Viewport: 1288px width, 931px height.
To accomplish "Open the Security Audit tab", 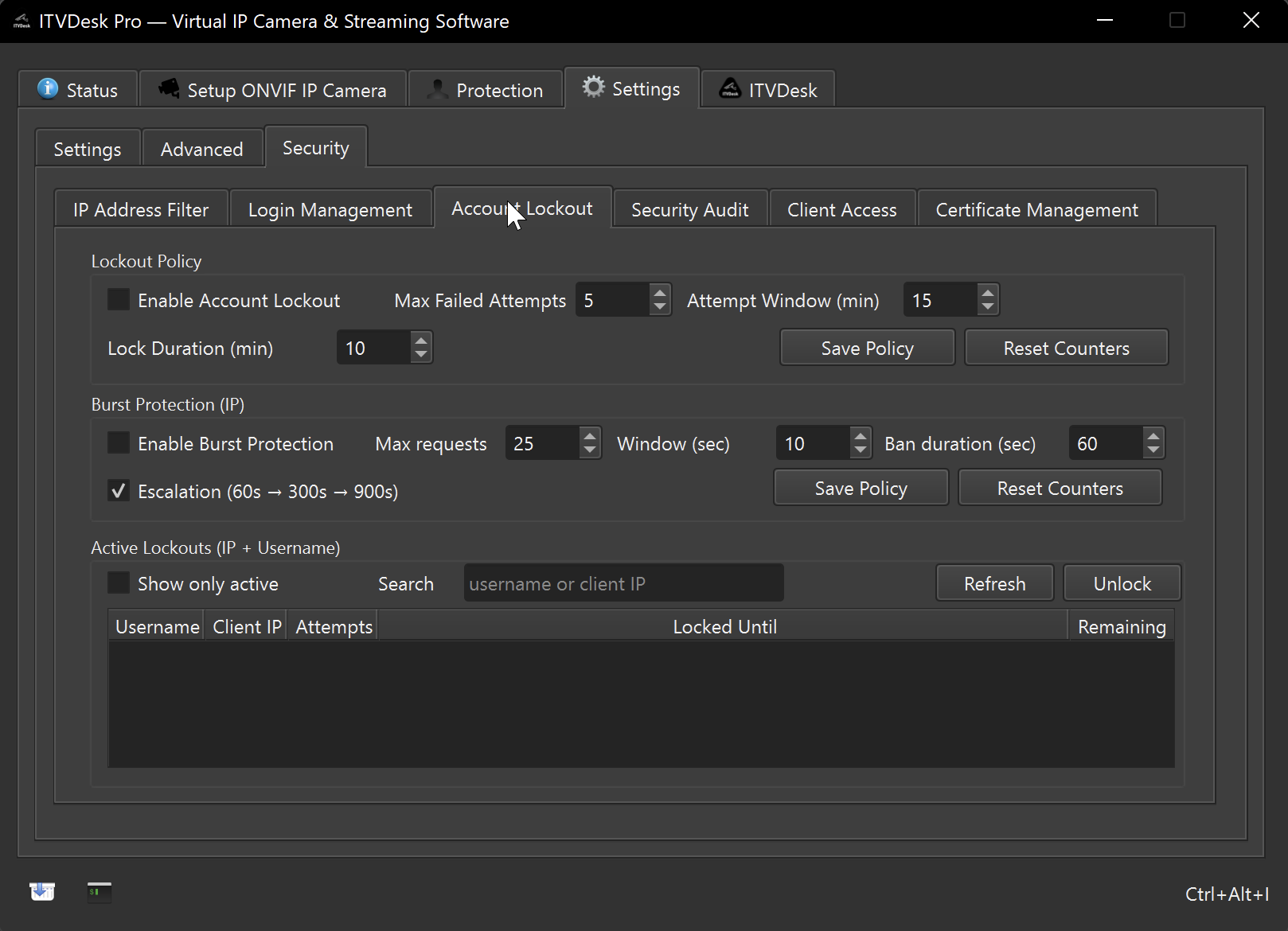I will [689, 210].
